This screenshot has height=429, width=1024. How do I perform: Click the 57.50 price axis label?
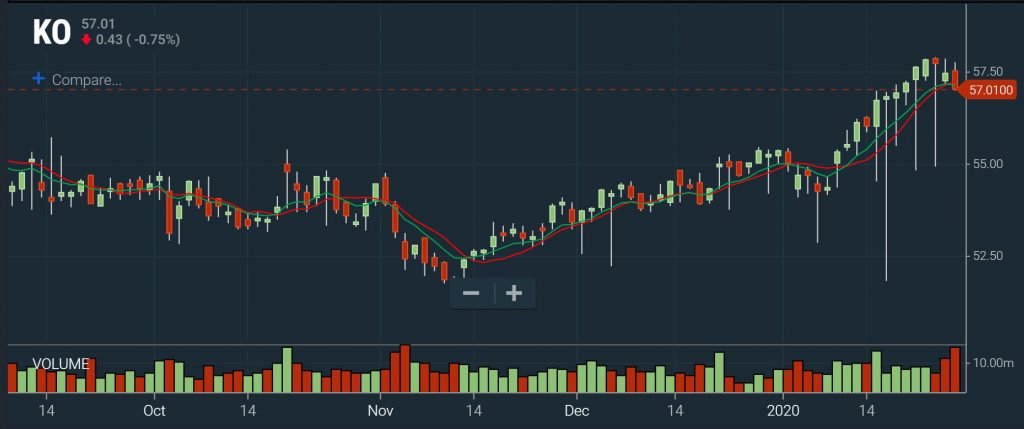tap(987, 71)
